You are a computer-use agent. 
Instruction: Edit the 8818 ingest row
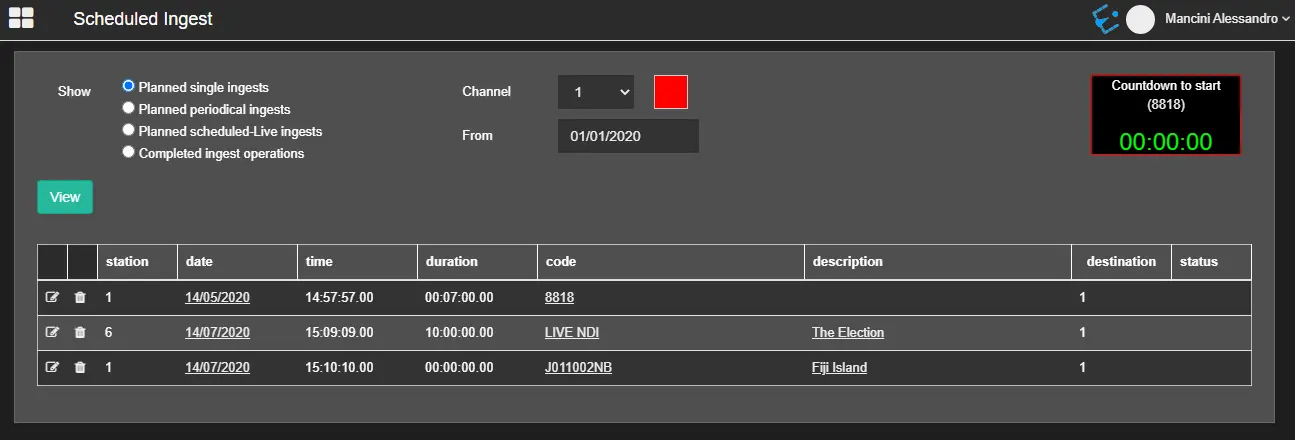click(x=52, y=297)
